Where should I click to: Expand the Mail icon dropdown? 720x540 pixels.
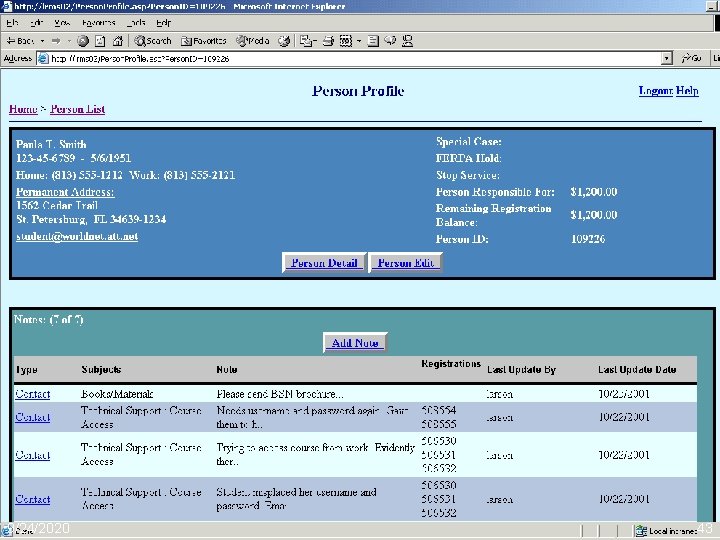(x=315, y=41)
